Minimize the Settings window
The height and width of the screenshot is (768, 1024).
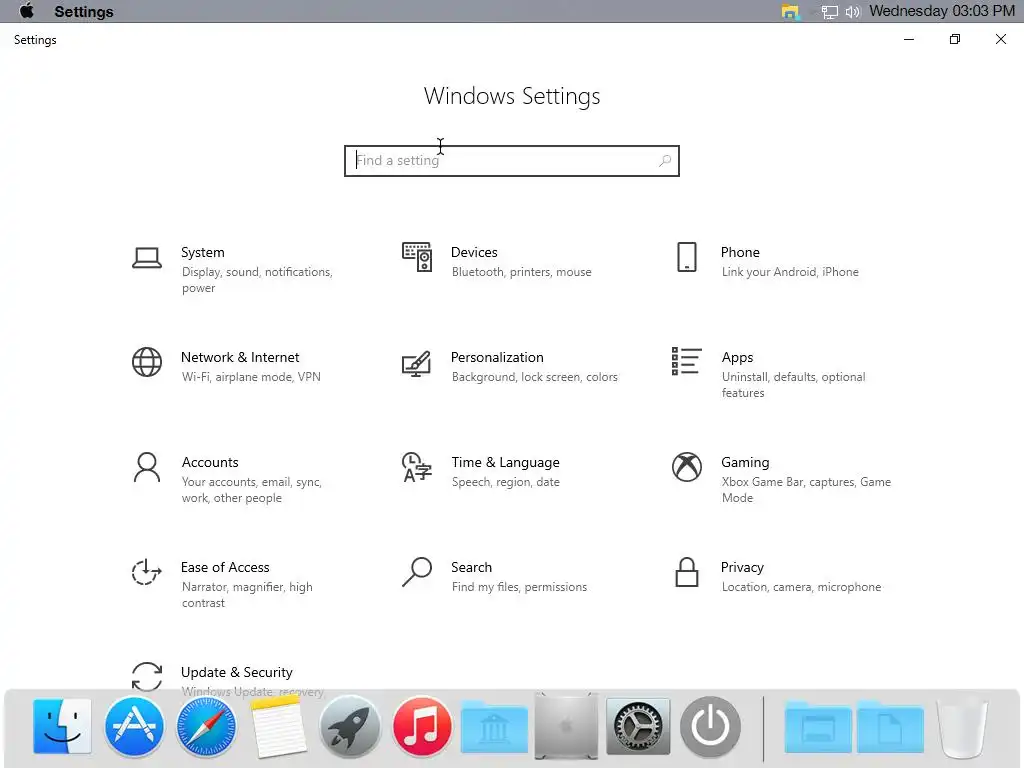(x=908, y=39)
